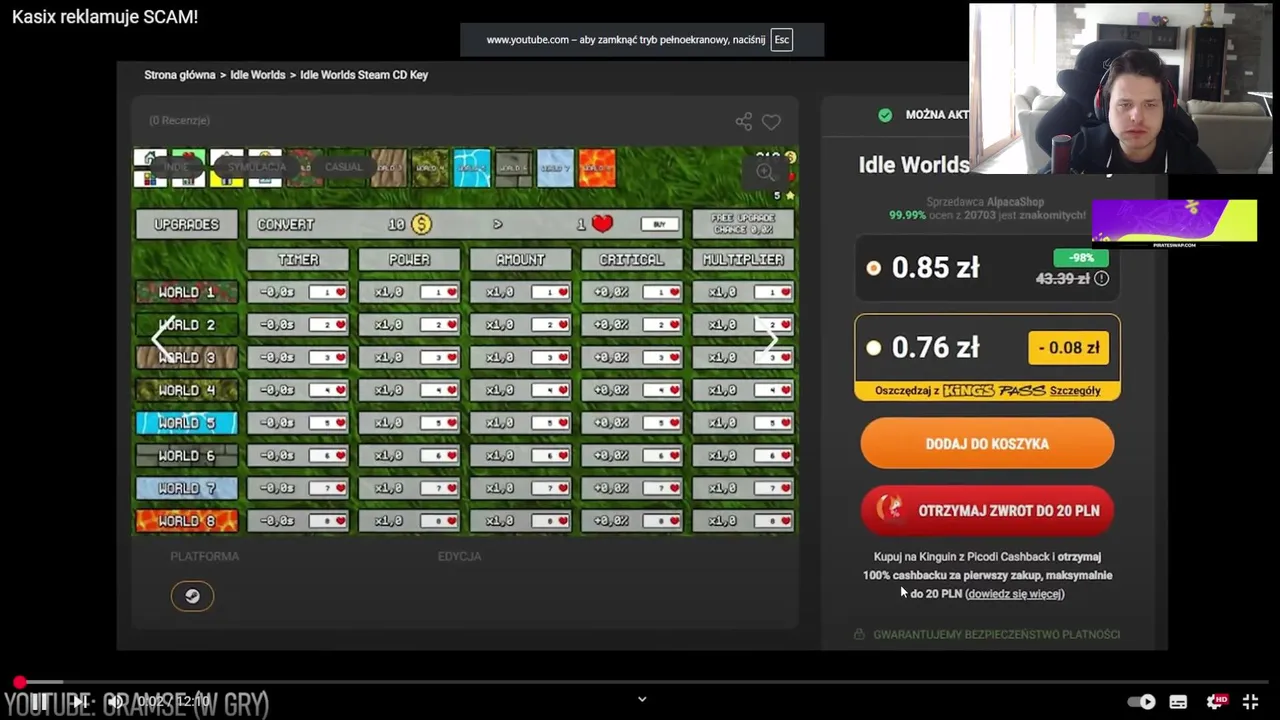Go to 'Strona główna' breadcrumb
The width and height of the screenshot is (1280, 720).
(x=180, y=75)
